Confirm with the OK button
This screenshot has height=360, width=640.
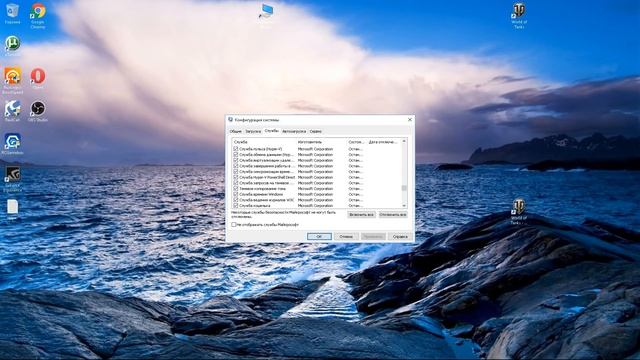(x=319, y=236)
